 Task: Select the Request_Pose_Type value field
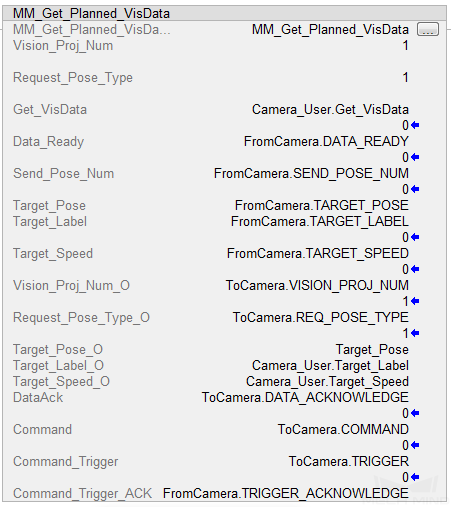click(x=405, y=78)
